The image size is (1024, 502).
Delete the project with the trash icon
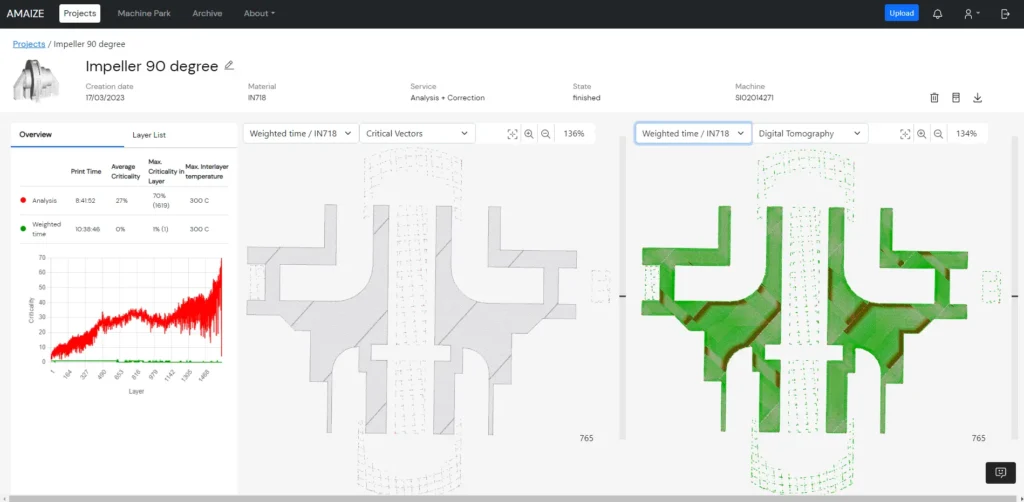click(934, 97)
